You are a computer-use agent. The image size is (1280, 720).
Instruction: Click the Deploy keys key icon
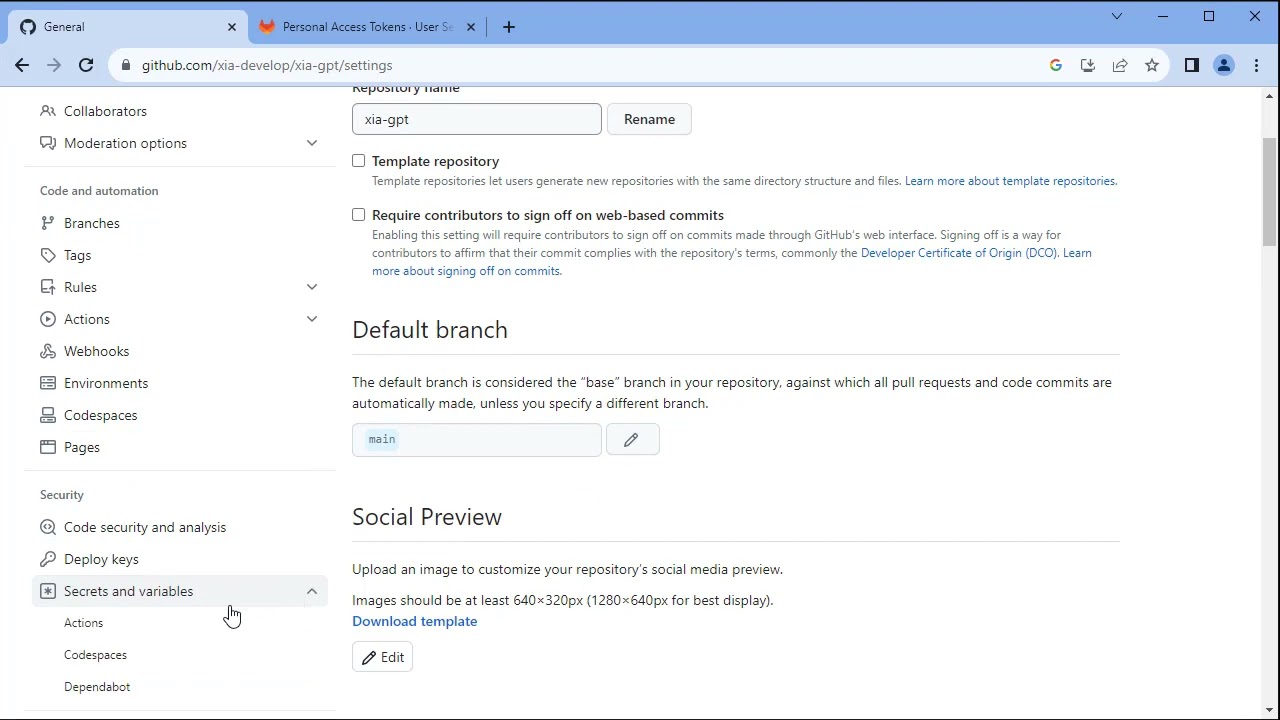(48, 559)
